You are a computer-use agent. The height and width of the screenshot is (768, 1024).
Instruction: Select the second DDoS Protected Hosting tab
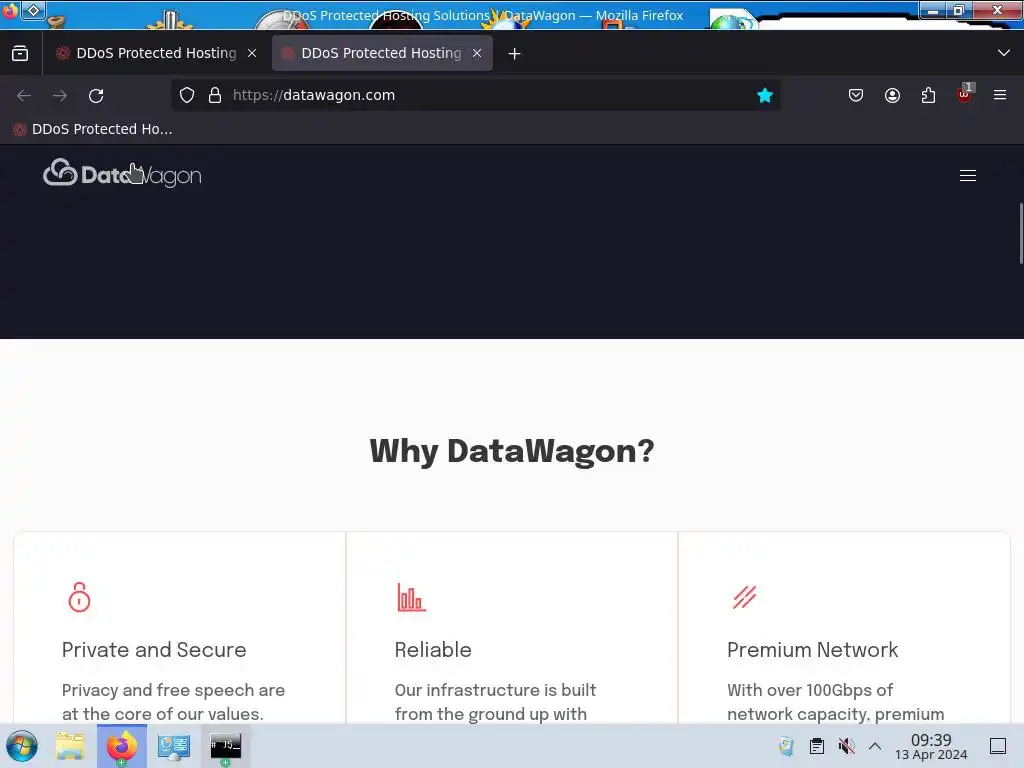[381, 54]
